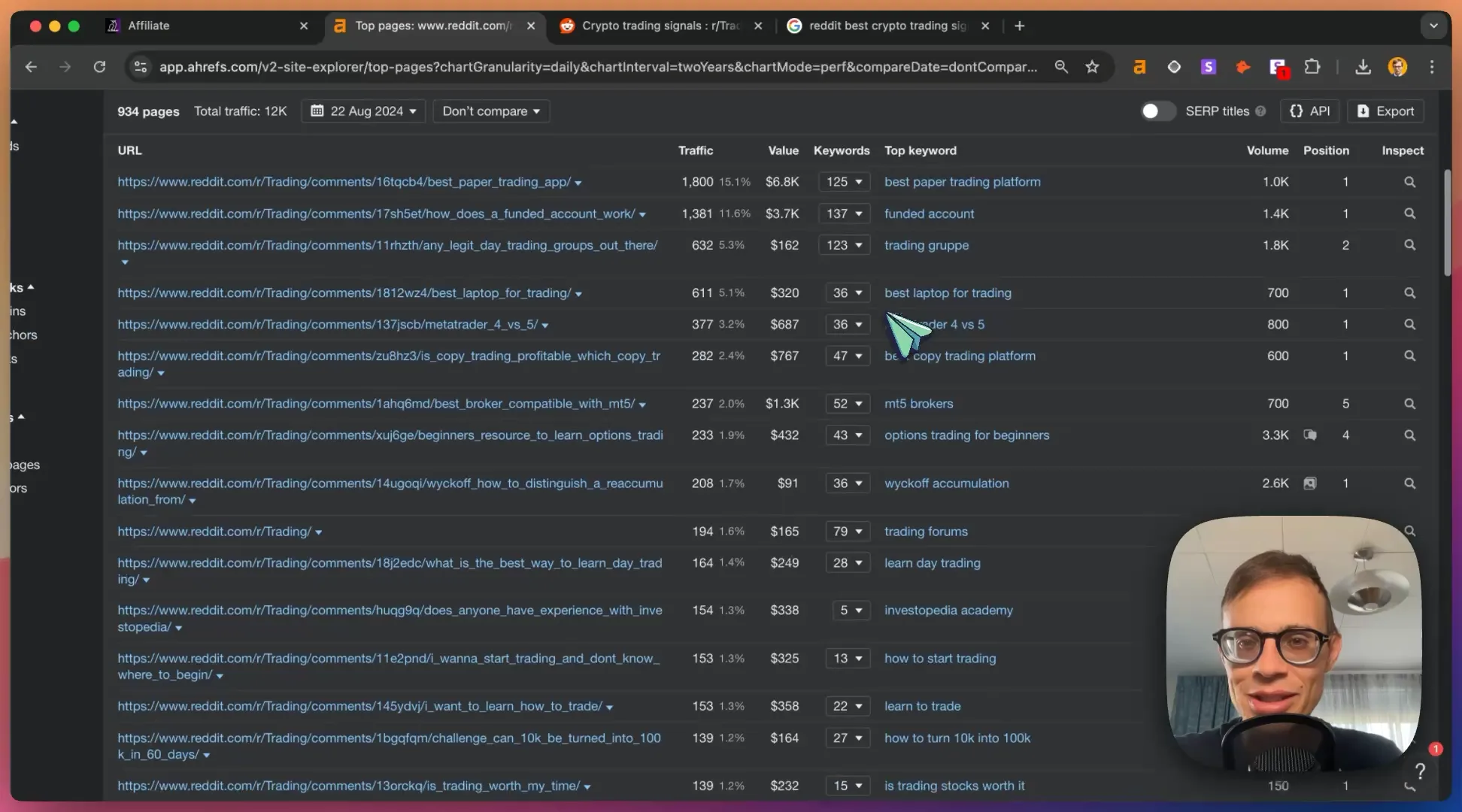Inspect the mt5 brokers row
This screenshot has width=1462, height=812.
pos(1409,404)
